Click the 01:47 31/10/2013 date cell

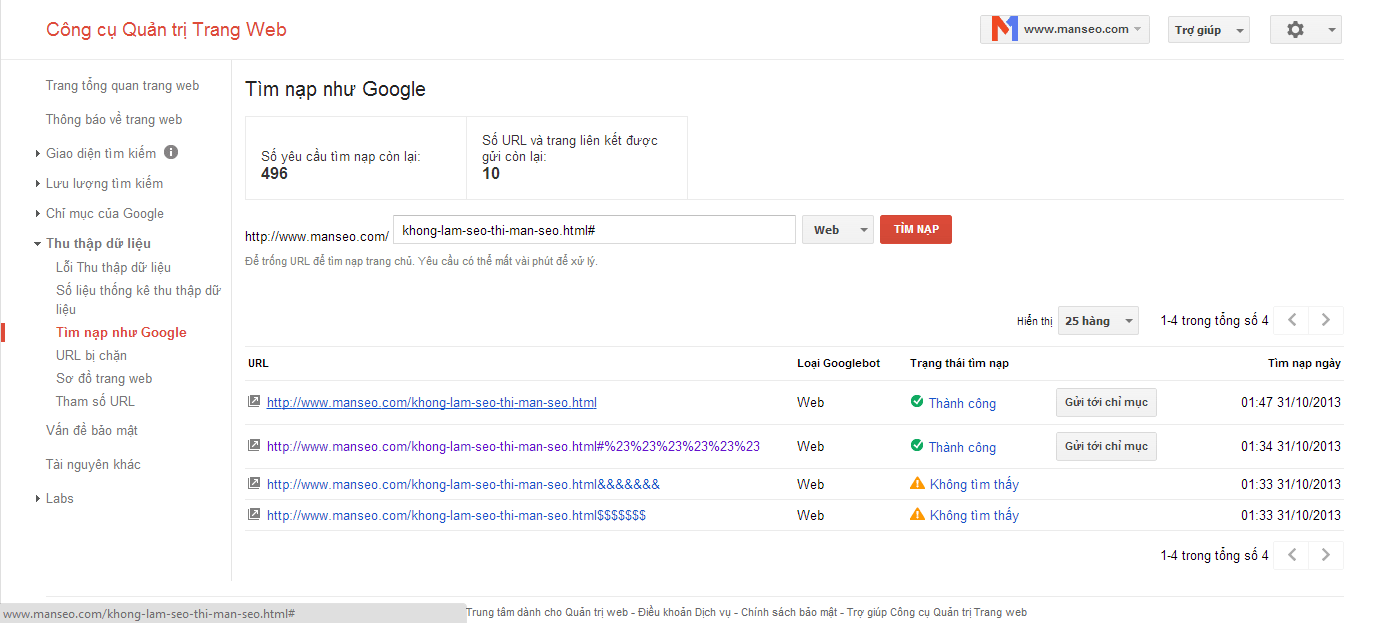pyautogui.click(x=1291, y=402)
